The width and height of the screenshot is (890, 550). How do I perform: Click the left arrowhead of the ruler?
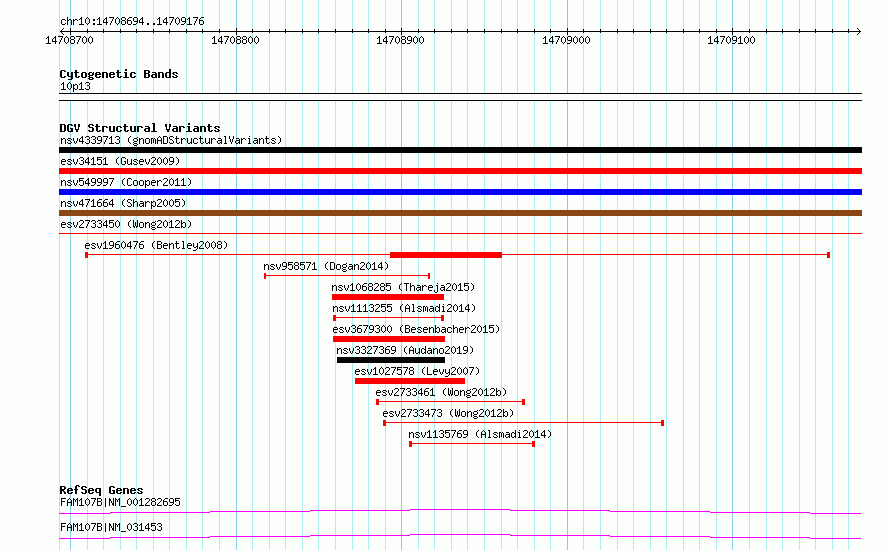click(x=62, y=31)
